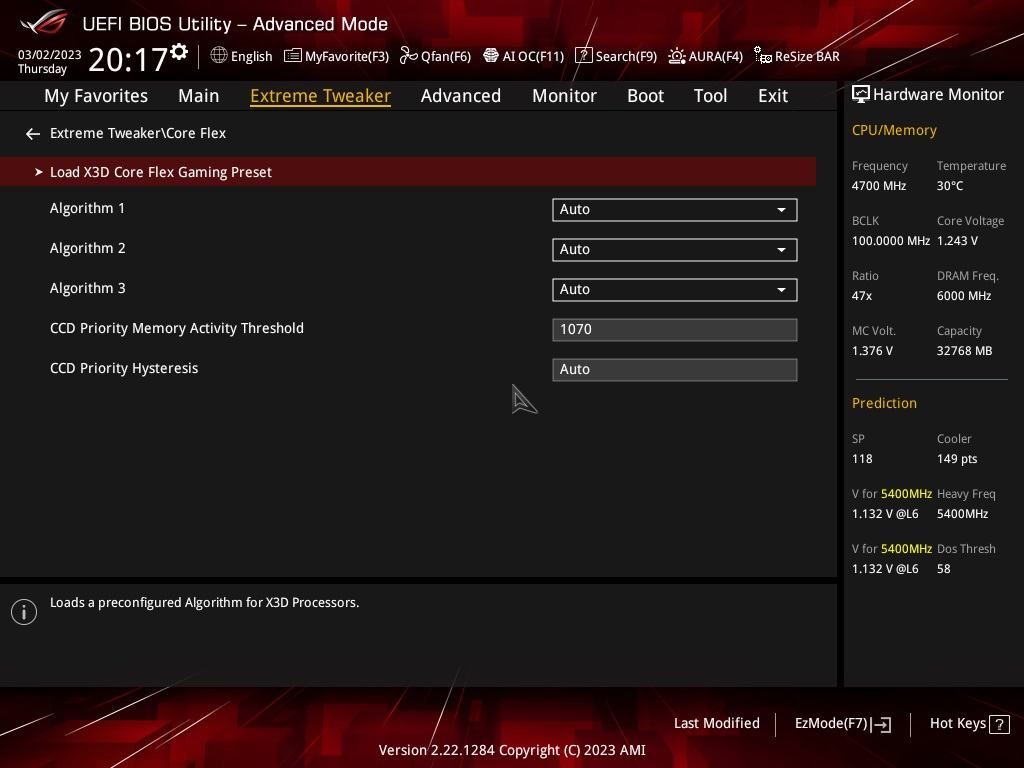Click the 100.0000 MHz BCLK value
This screenshot has width=1024, height=768.
890,241
